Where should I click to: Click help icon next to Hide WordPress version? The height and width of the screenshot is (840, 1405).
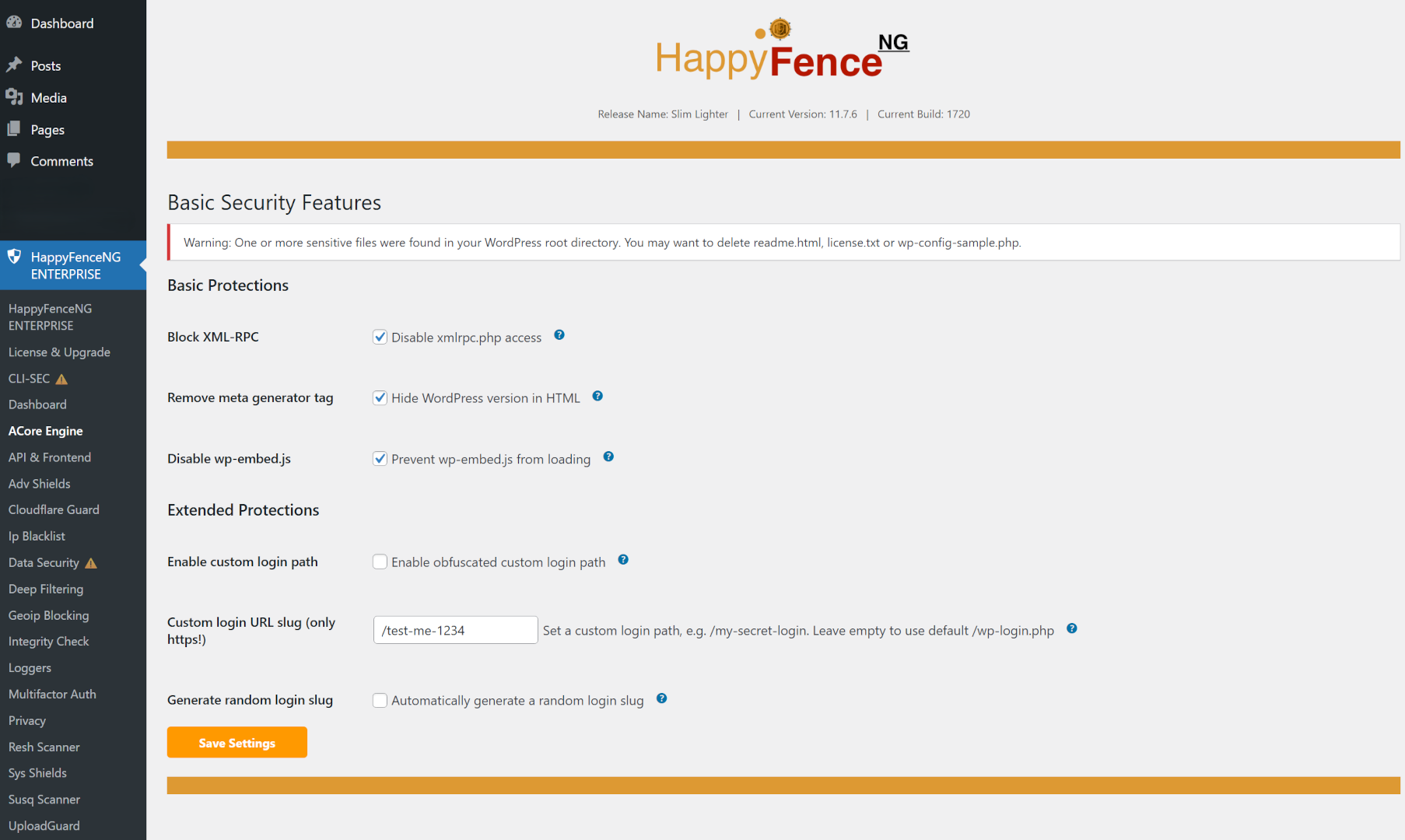(597, 396)
